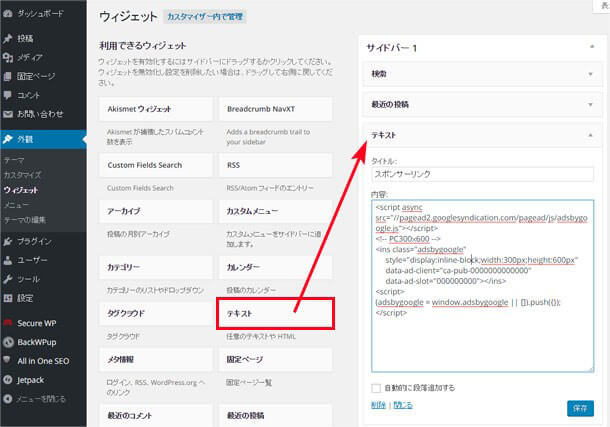Open the All in One SEO menu
The width and height of the screenshot is (610, 427).
tap(43, 361)
